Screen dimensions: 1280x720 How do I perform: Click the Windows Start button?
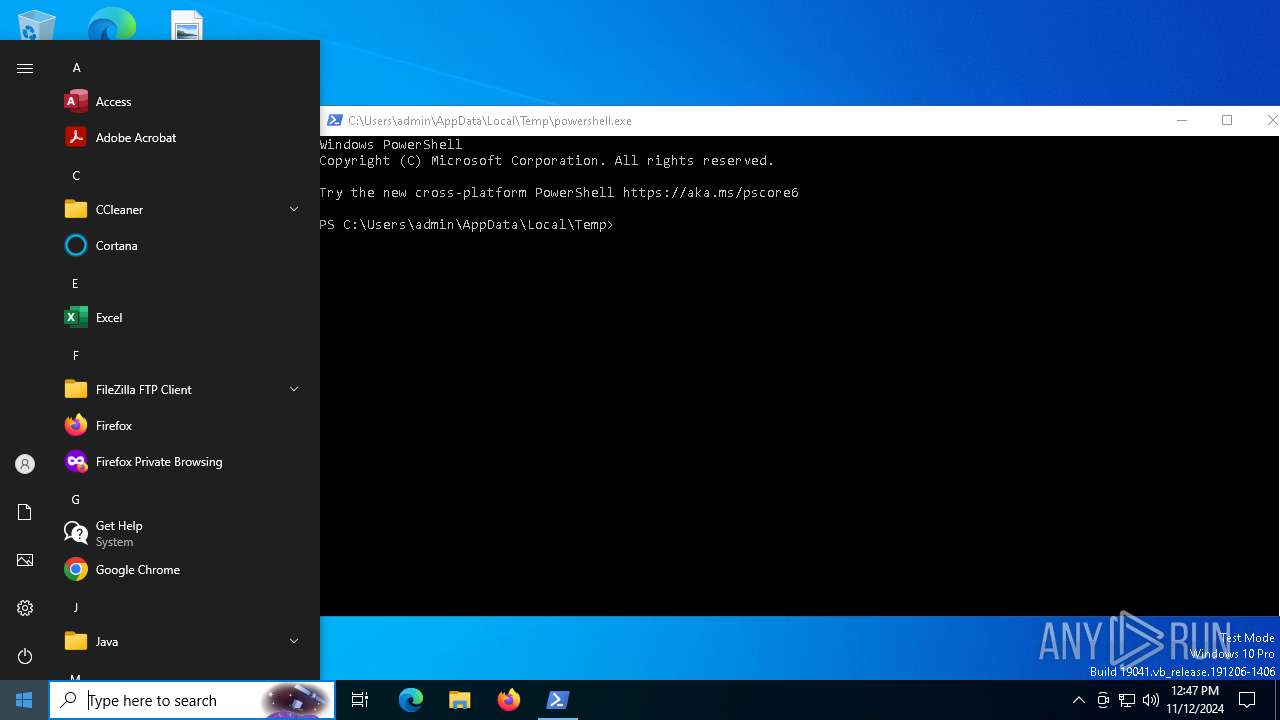click(x=24, y=700)
